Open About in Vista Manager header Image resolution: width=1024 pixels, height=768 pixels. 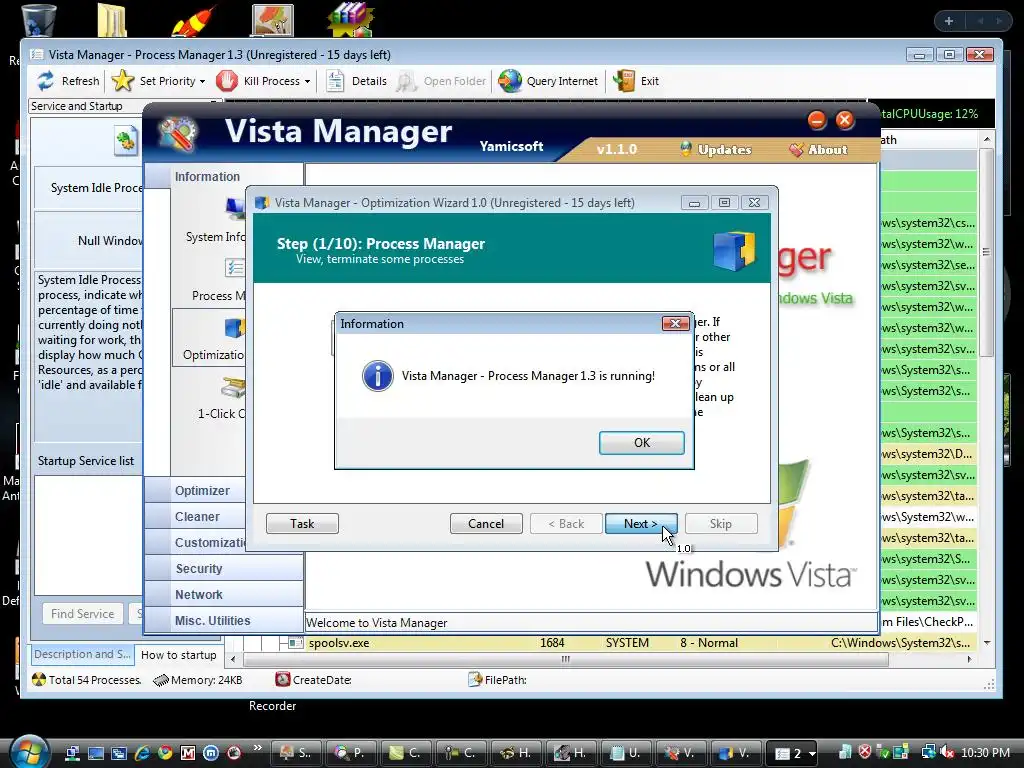click(818, 150)
